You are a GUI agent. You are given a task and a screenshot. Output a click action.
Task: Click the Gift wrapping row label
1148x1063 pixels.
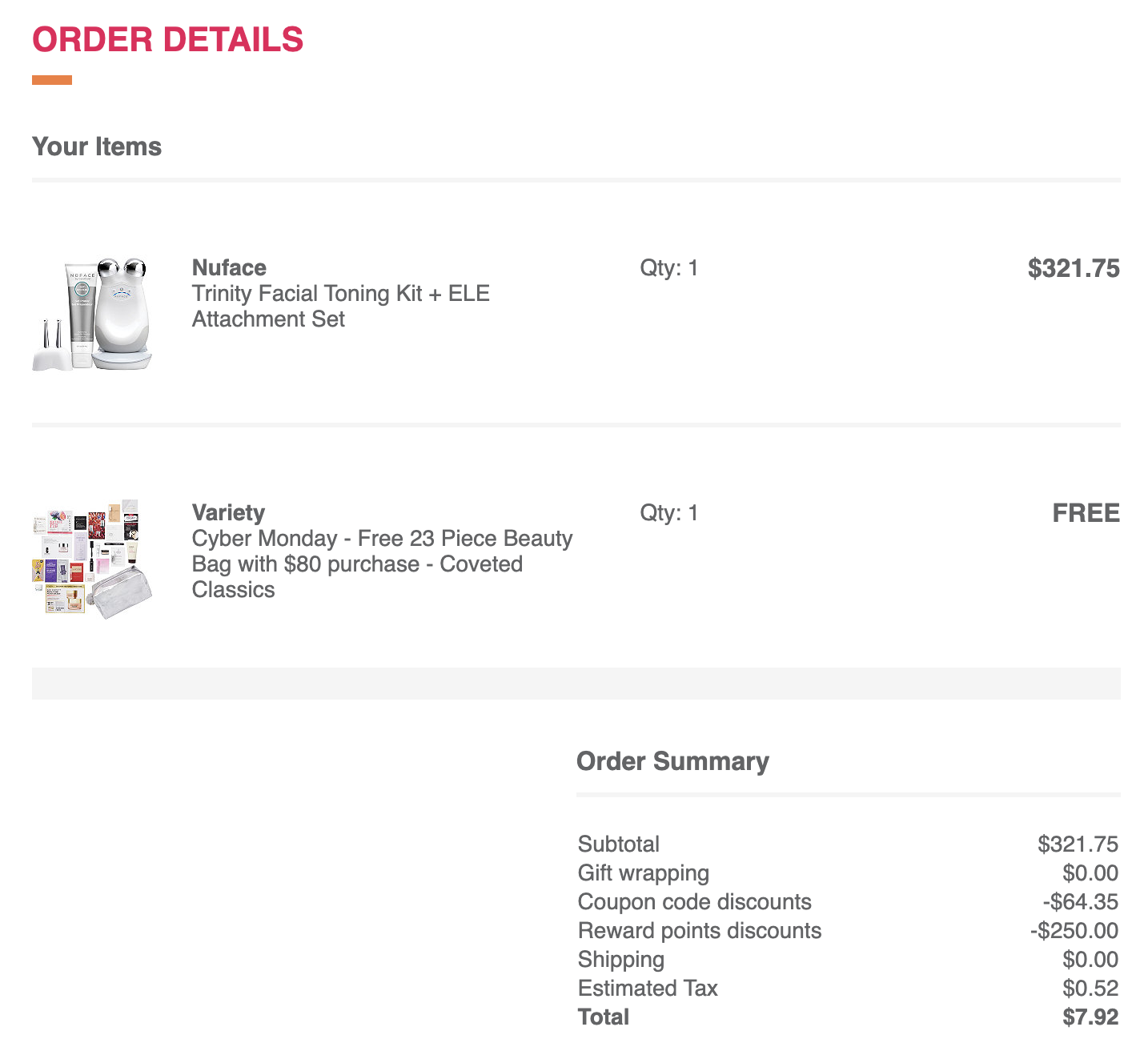pyautogui.click(x=644, y=873)
